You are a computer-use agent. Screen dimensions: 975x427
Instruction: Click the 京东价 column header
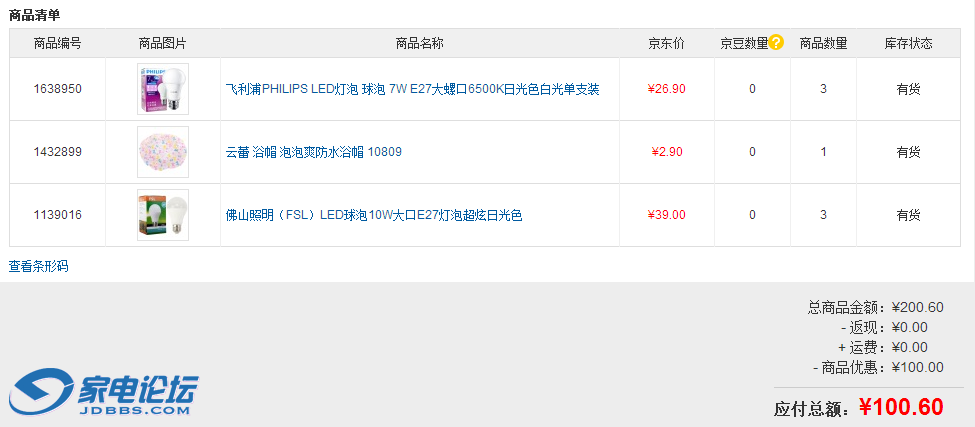point(667,44)
